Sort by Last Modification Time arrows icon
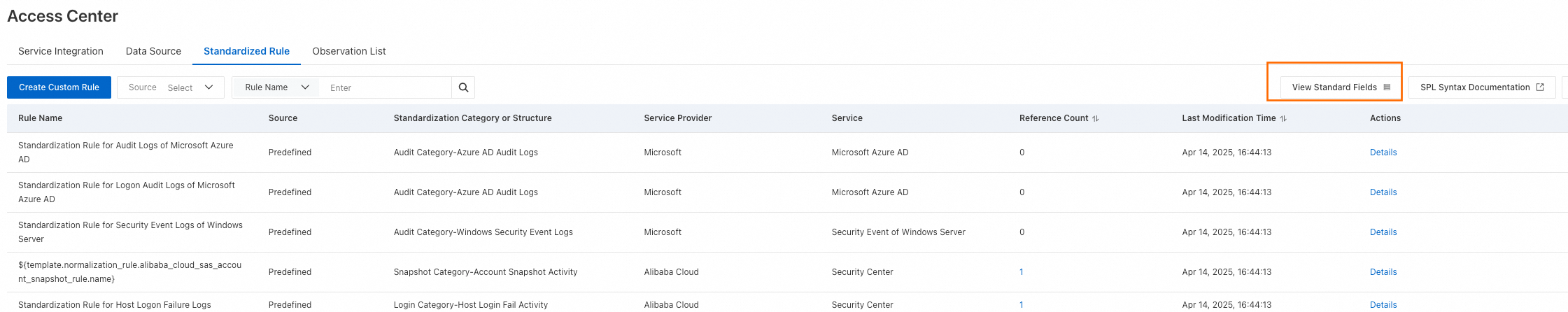This screenshot has height=312, width=1568. point(1283,119)
